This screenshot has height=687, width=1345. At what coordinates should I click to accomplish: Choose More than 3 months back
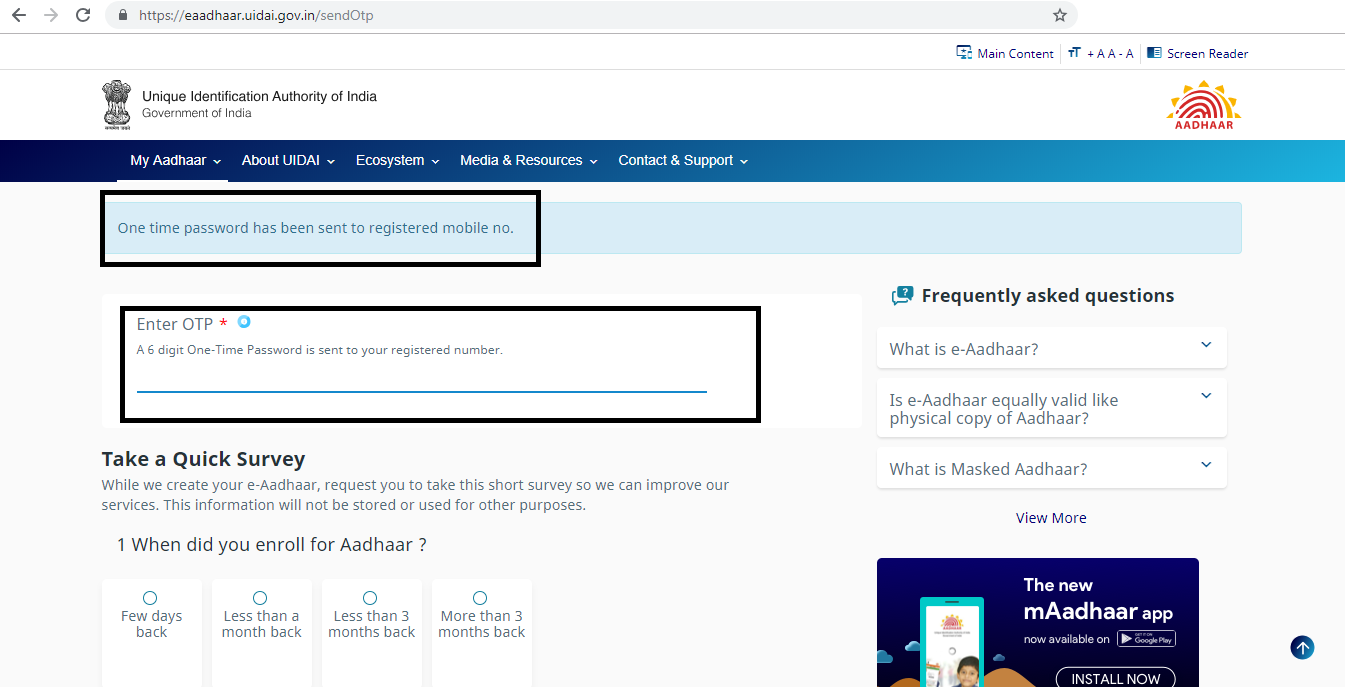[x=481, y=597]
